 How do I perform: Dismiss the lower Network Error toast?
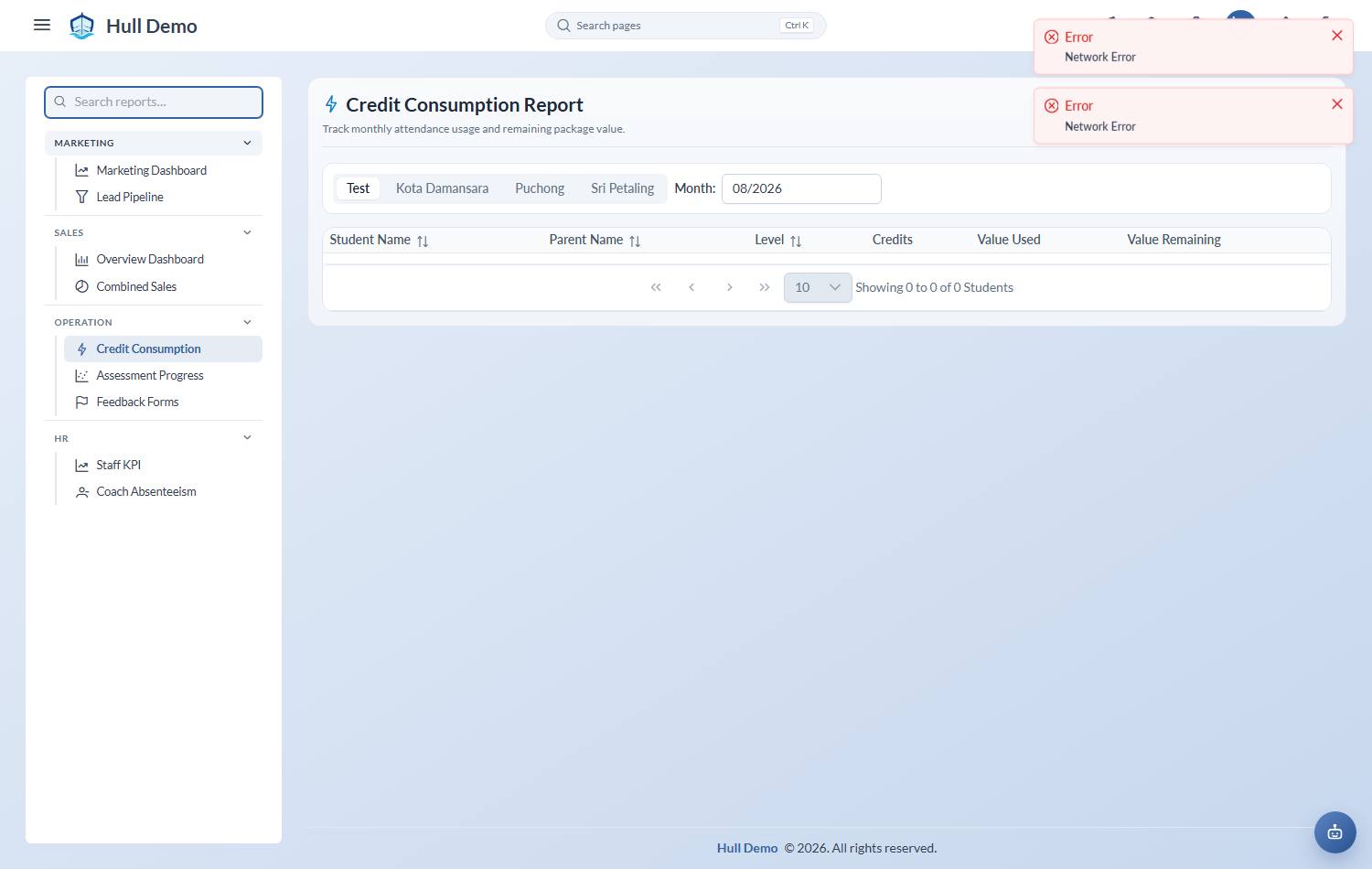(1337, 104)
